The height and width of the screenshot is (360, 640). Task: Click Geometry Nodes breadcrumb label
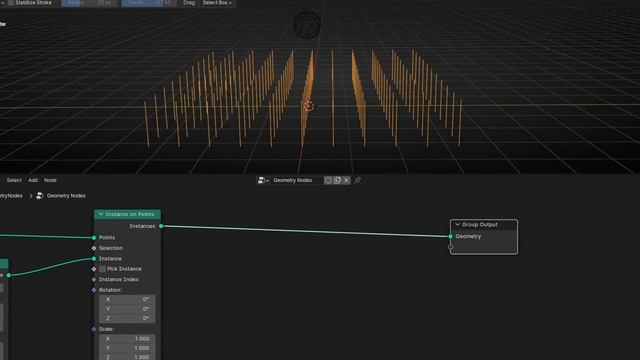pyautogui.click(x=66, y=196)
